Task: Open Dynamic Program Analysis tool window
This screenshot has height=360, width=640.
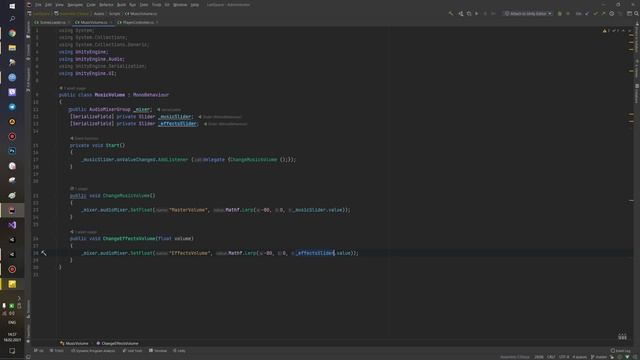Action: tap(93, 351)
